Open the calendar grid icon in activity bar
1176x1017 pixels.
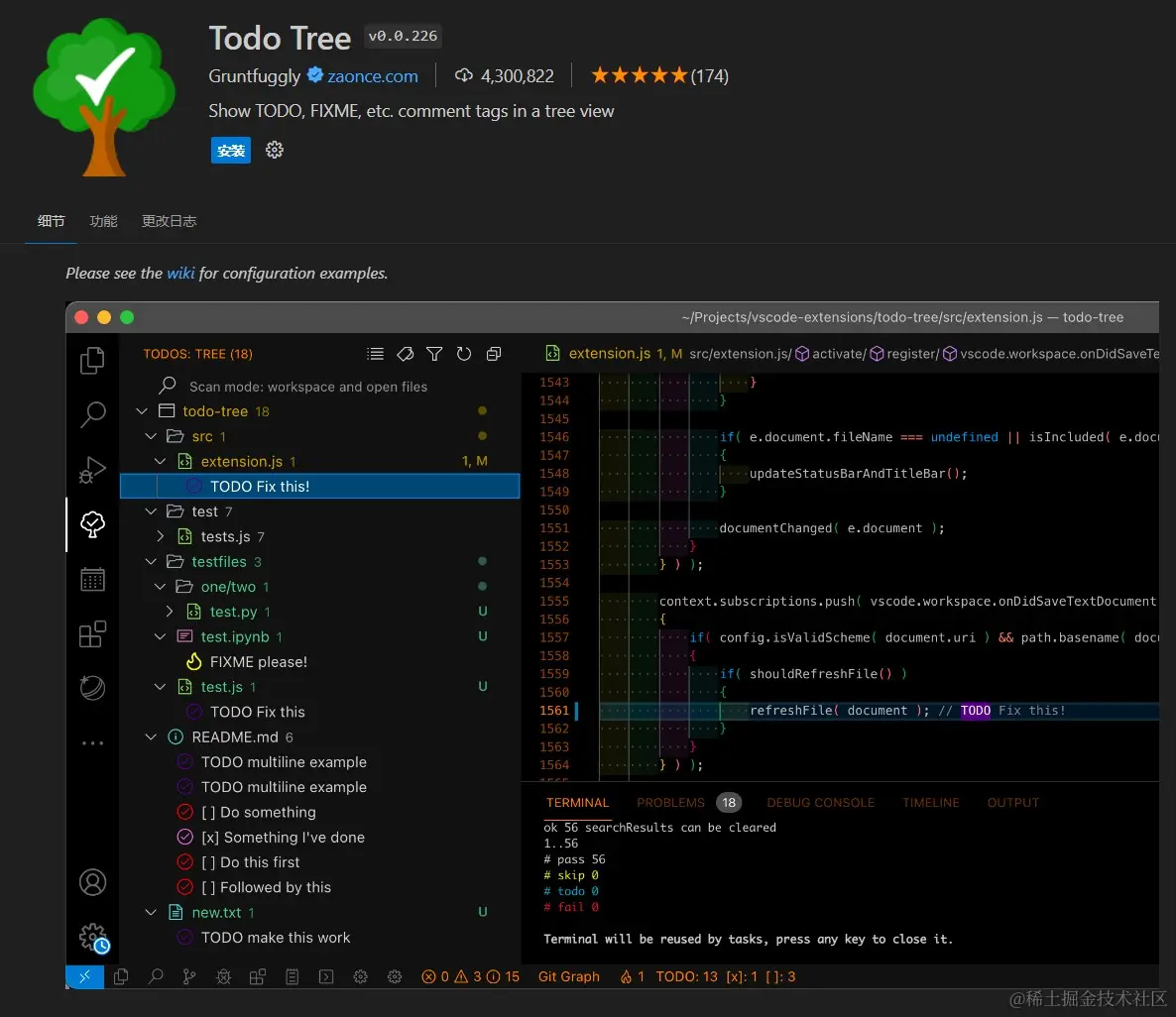(x=92, y=579)
